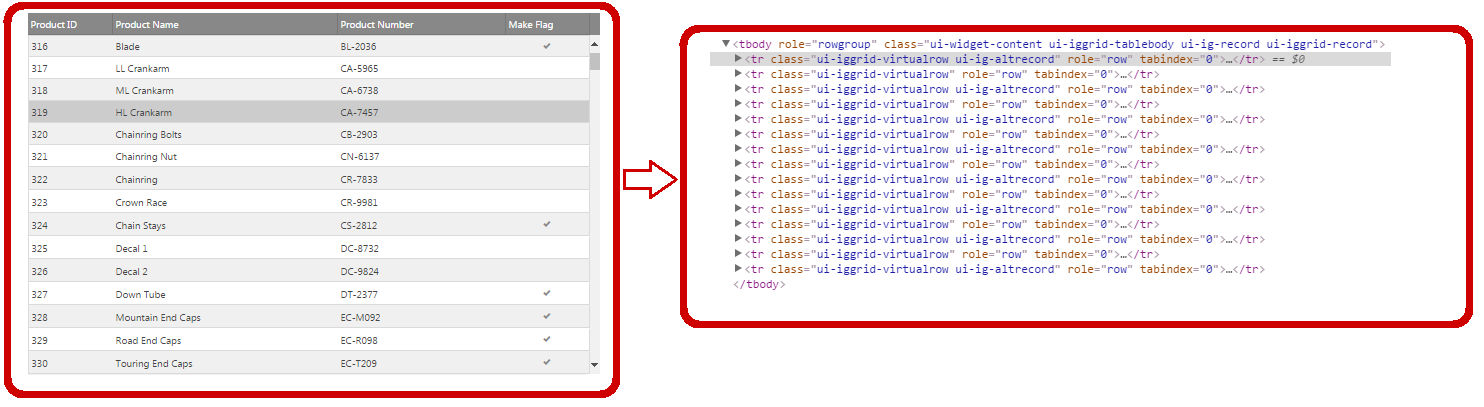Select the Crown Race product row
The height and width of the screenshot is (407, 1484).
(x=141, y=203)
